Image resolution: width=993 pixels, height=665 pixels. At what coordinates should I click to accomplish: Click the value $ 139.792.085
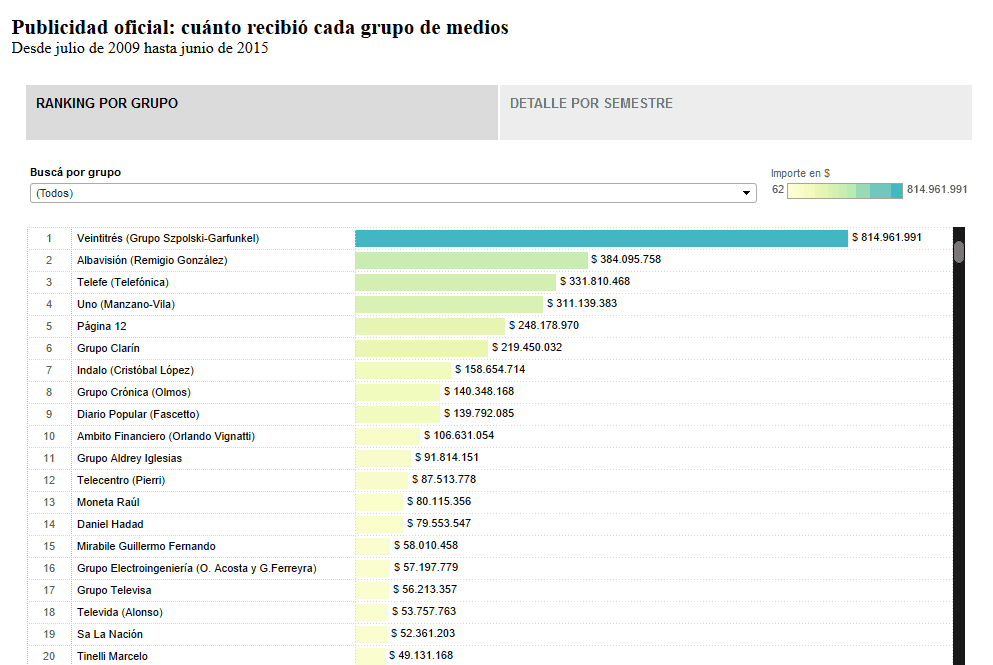click(x=479, y=414)
